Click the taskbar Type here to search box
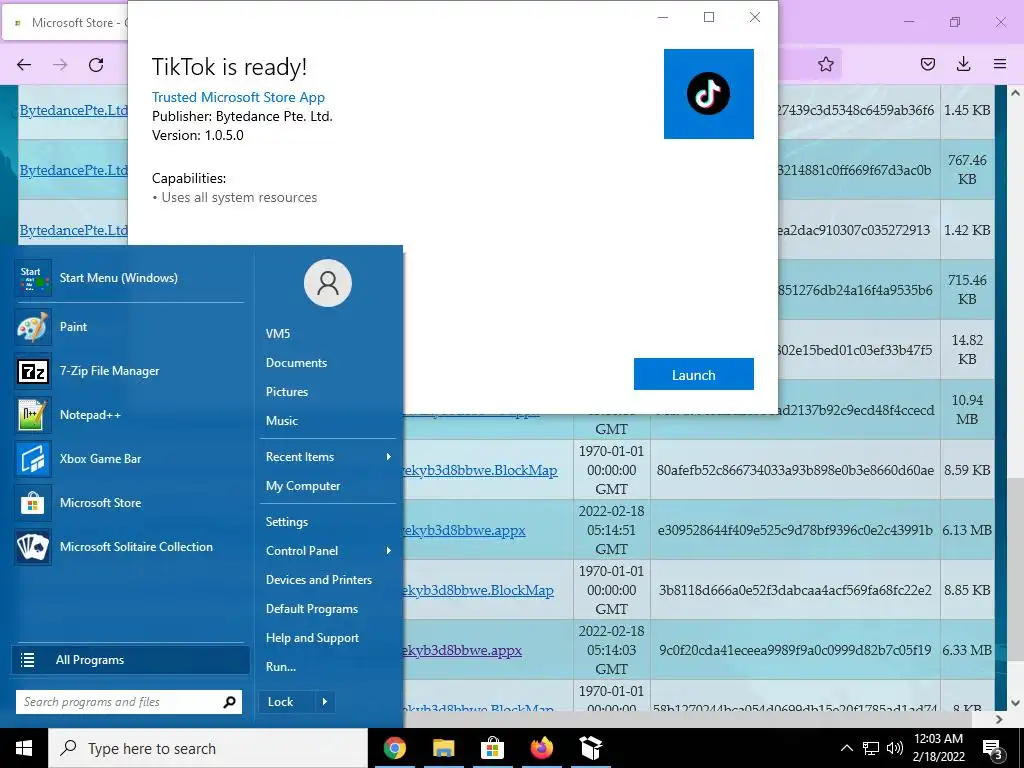The image size is (1024, 768). (x=208, y=748)
